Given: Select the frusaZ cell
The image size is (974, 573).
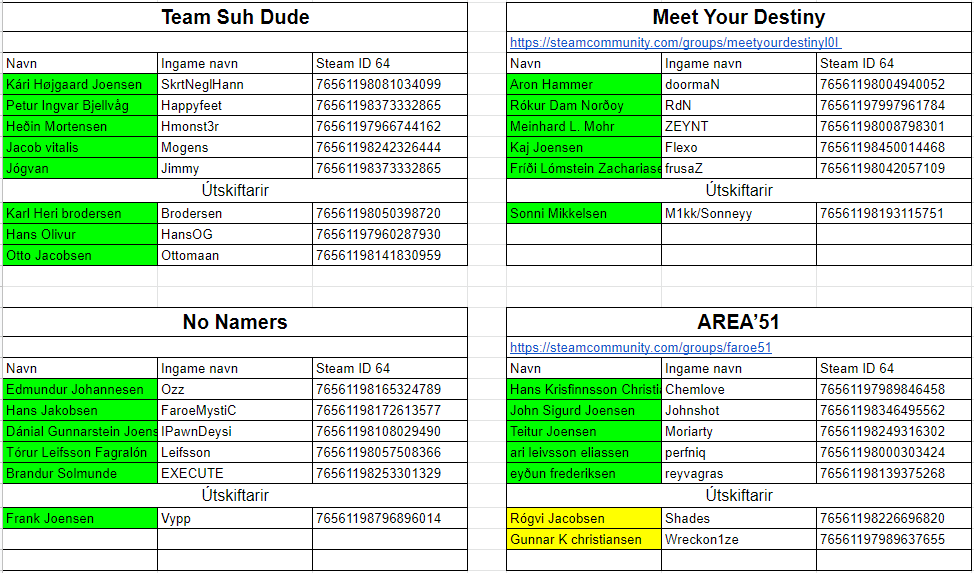Looking at the screenshot, I should tap(739, 169).
